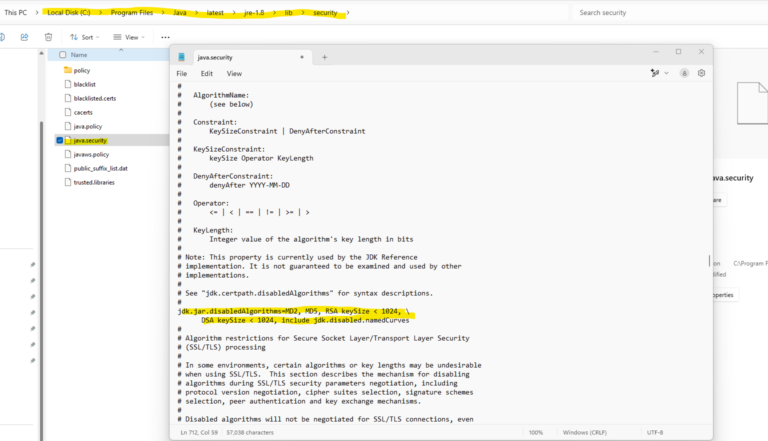Add a new Notepad tab
This screenshot has width=768, height=441.
click(324, 57)
